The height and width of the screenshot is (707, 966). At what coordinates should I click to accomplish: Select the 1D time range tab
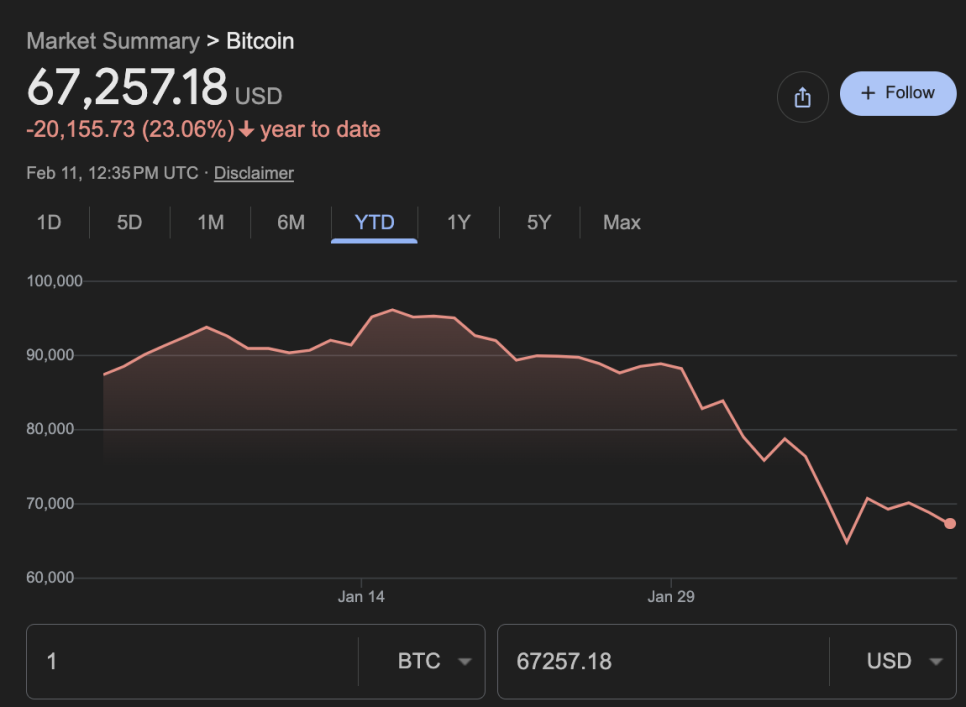[x=49, y=222]
